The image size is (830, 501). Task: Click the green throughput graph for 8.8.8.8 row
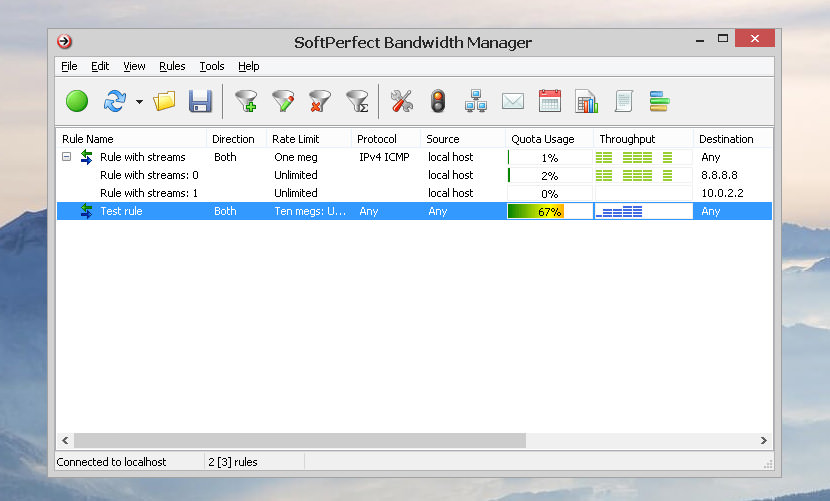pos(643,175)
